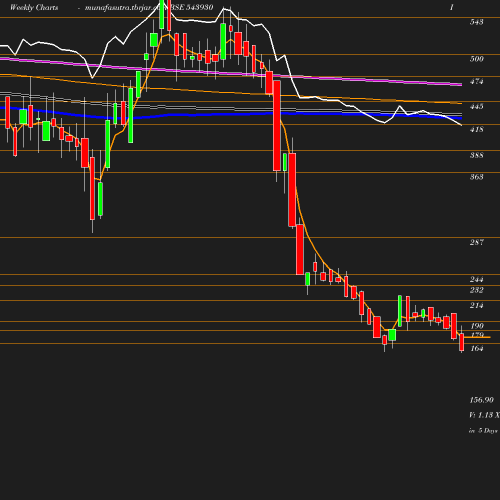
Task: Select the 363 price level label
Action: point(476,177)
